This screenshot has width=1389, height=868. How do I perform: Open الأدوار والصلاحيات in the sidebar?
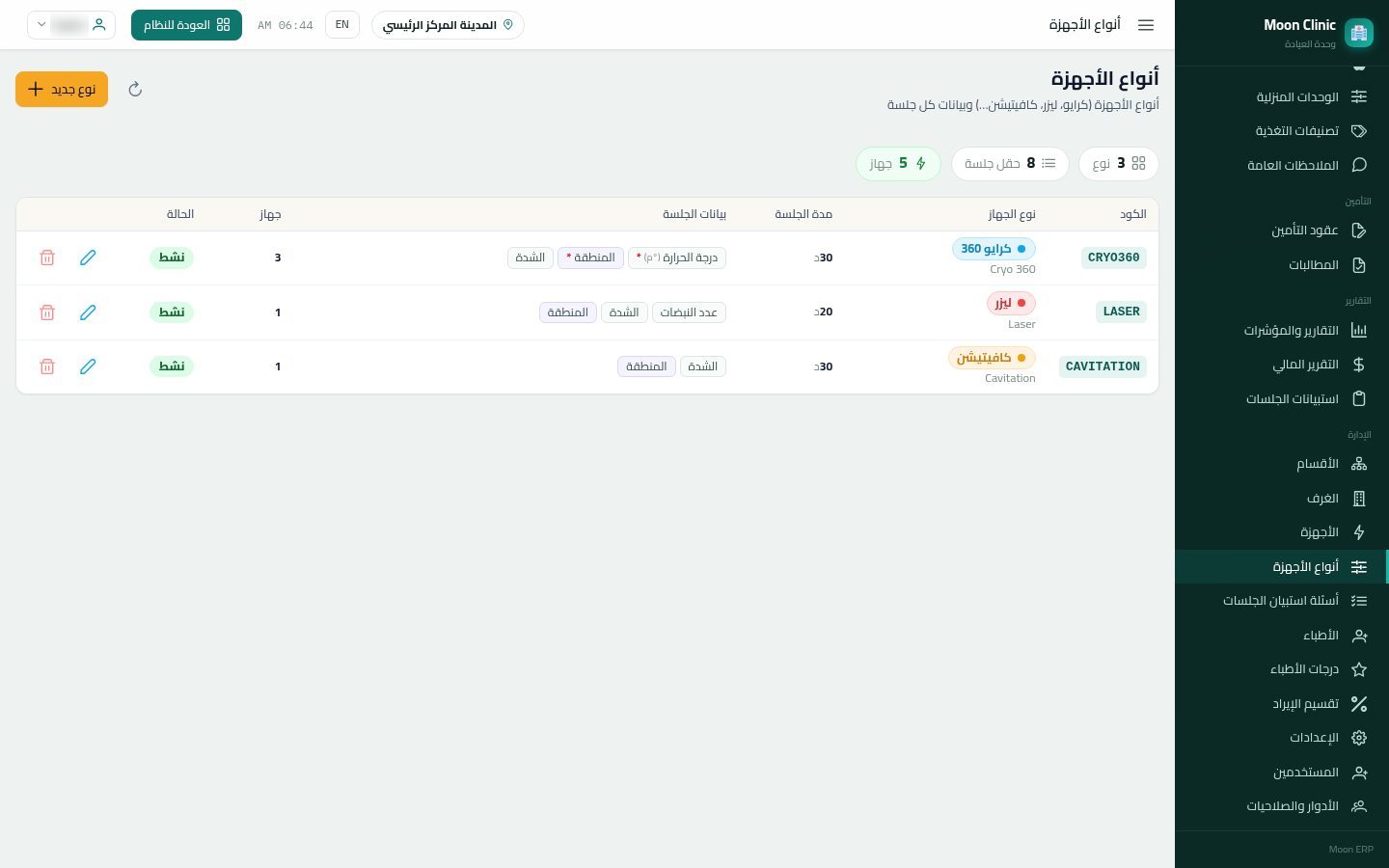1282,806
